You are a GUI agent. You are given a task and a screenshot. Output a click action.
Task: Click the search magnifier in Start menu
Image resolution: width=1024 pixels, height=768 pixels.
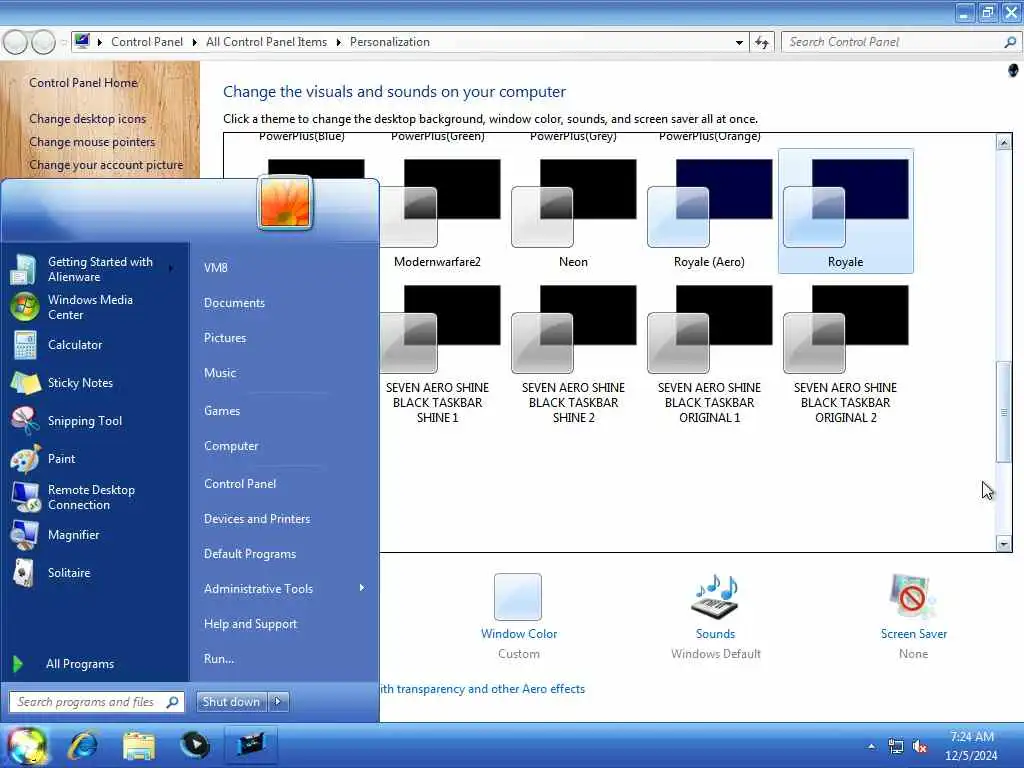[172, 702]
